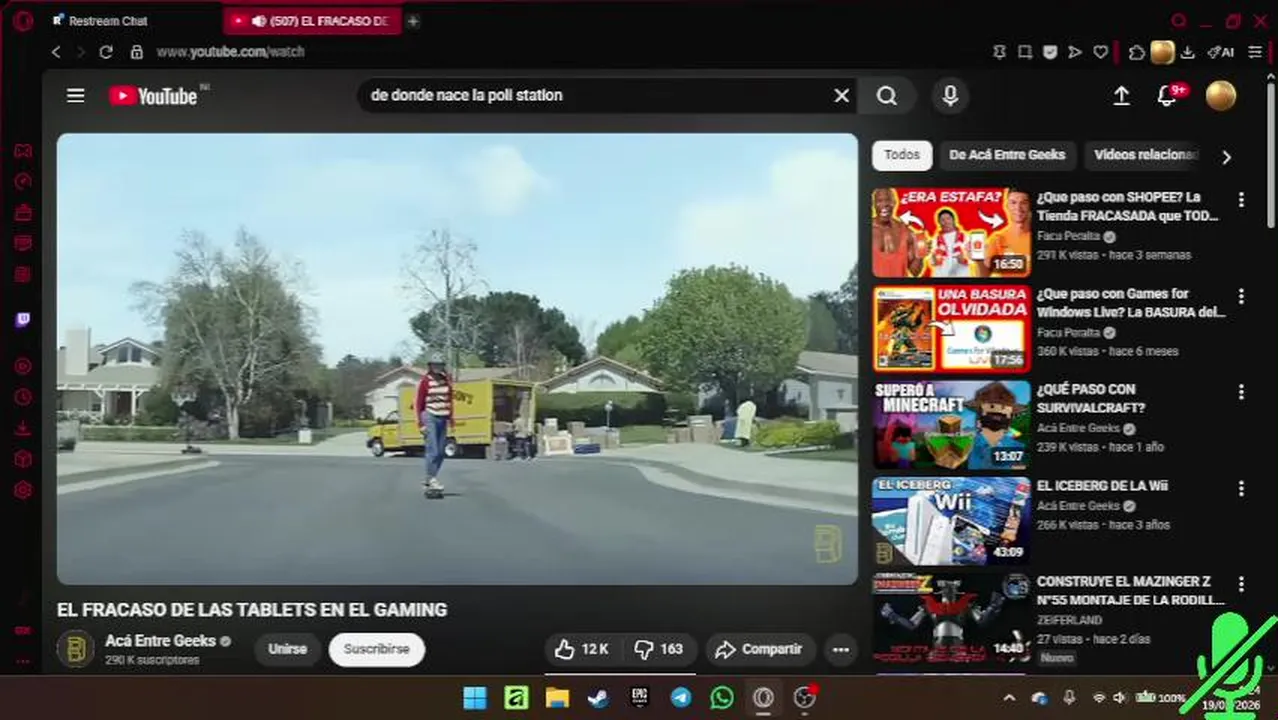The image size is (1278, 720).
Task: Open the Acá Entre Geeks channel name link
Action: (161, 641)
